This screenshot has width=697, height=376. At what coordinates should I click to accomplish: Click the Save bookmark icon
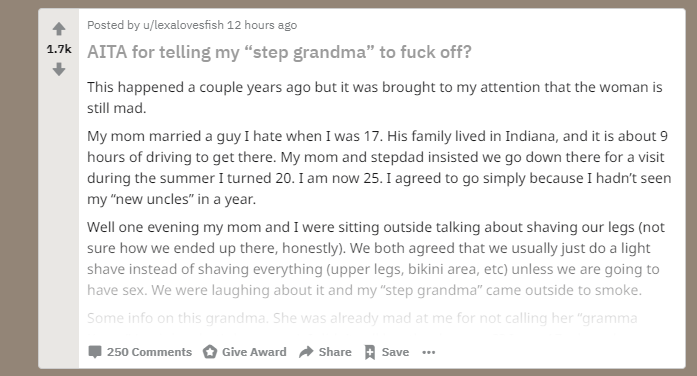(x=370, y=352)
